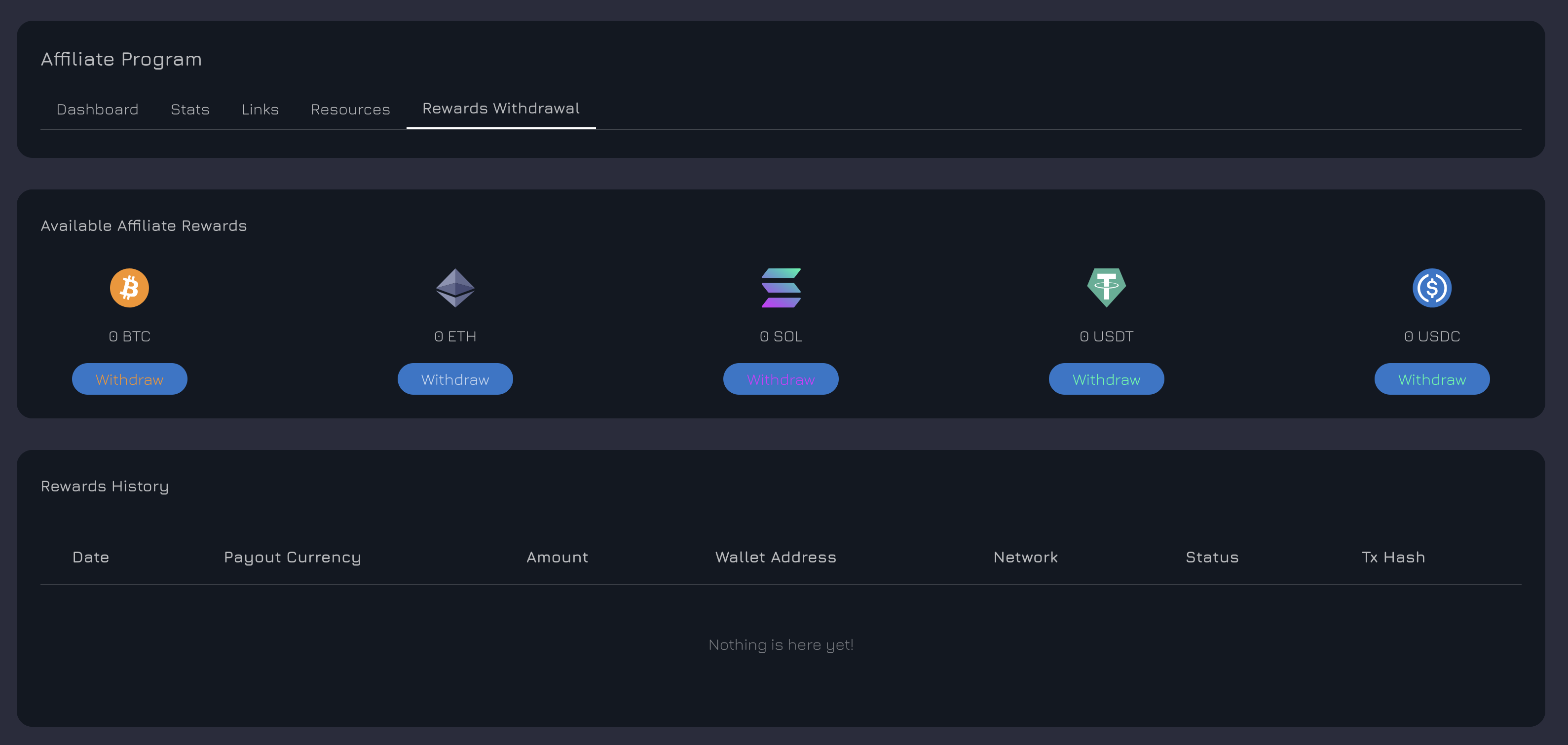Withdraw your ETH rewards

tap(455, 378)
